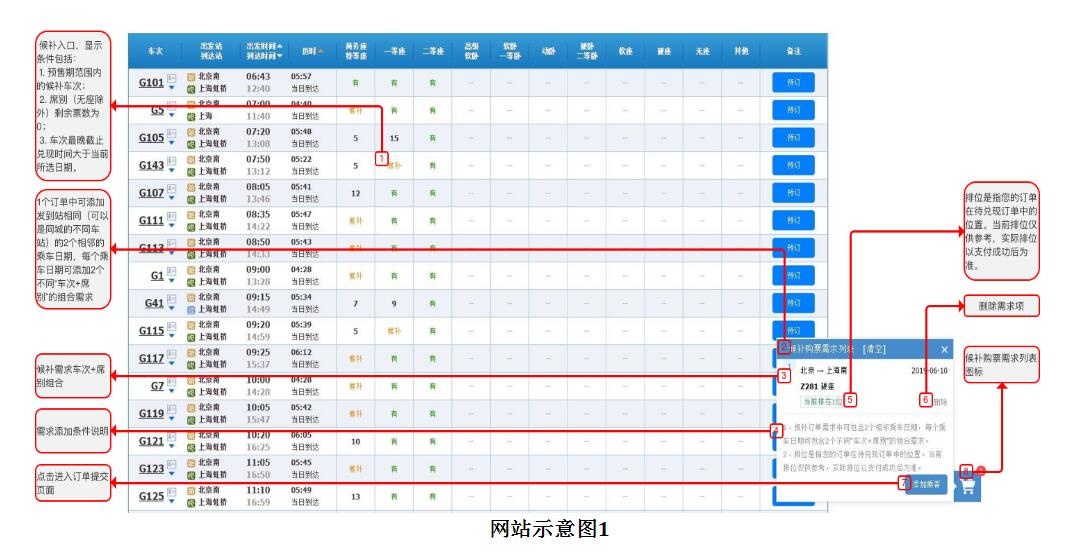This screenshot has width=1077, height=560.
Task: Book train G101 with 预订 button
Action: coord(793,82)
